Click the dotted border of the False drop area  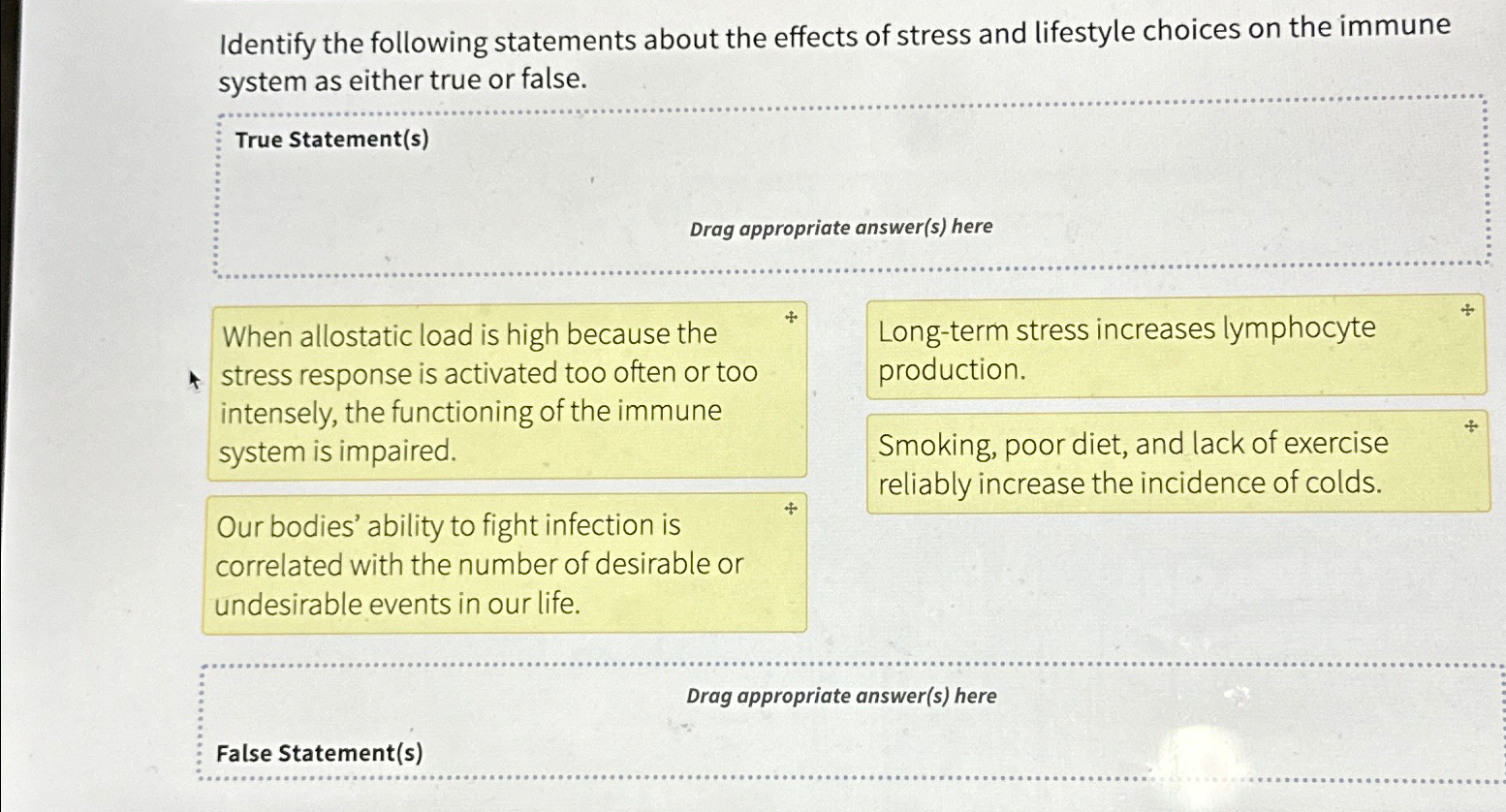[843, 665]
